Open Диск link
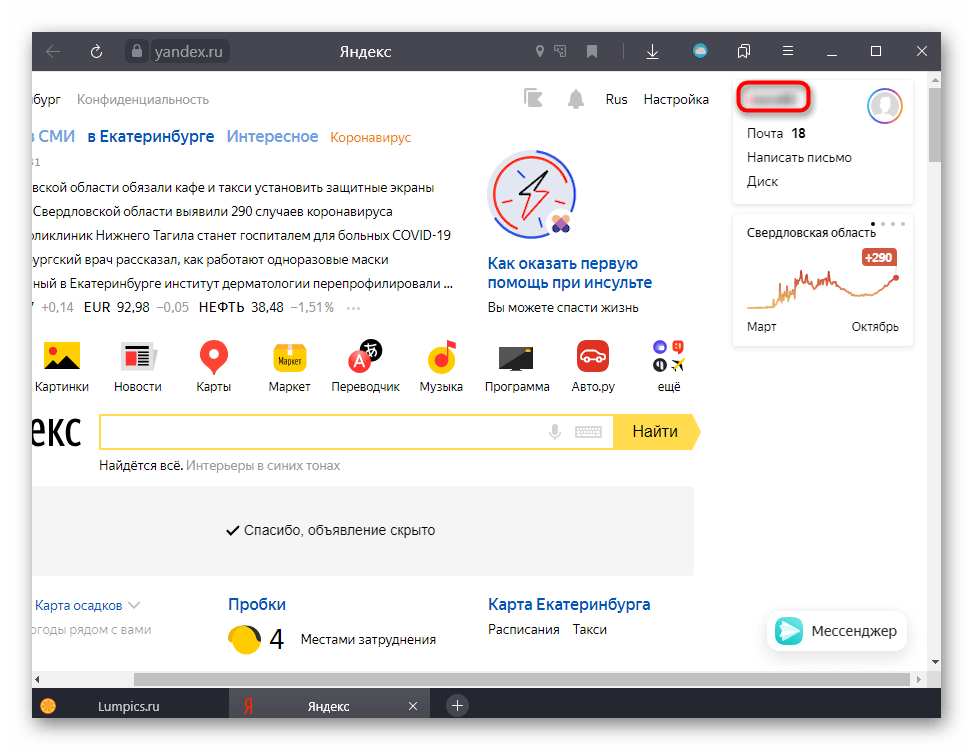Viewport: 973px width, 750px height. click(x=762, y=182)
